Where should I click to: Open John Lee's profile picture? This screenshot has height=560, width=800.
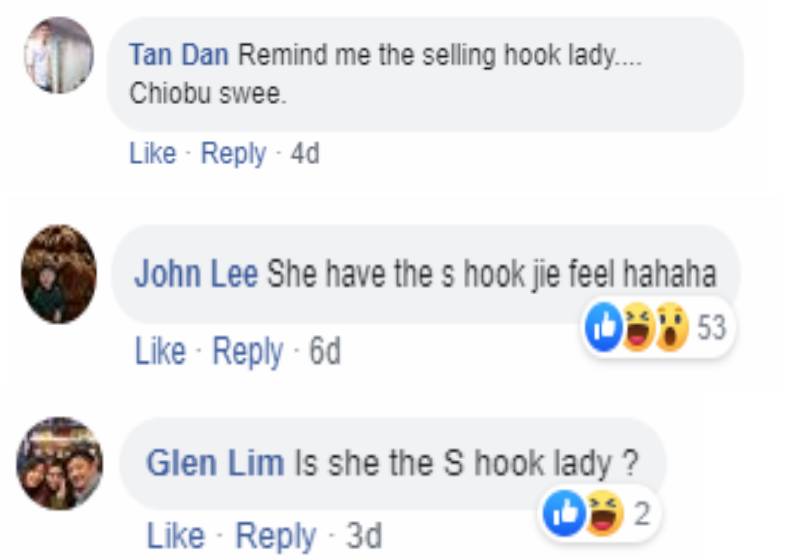pos(59,274)
